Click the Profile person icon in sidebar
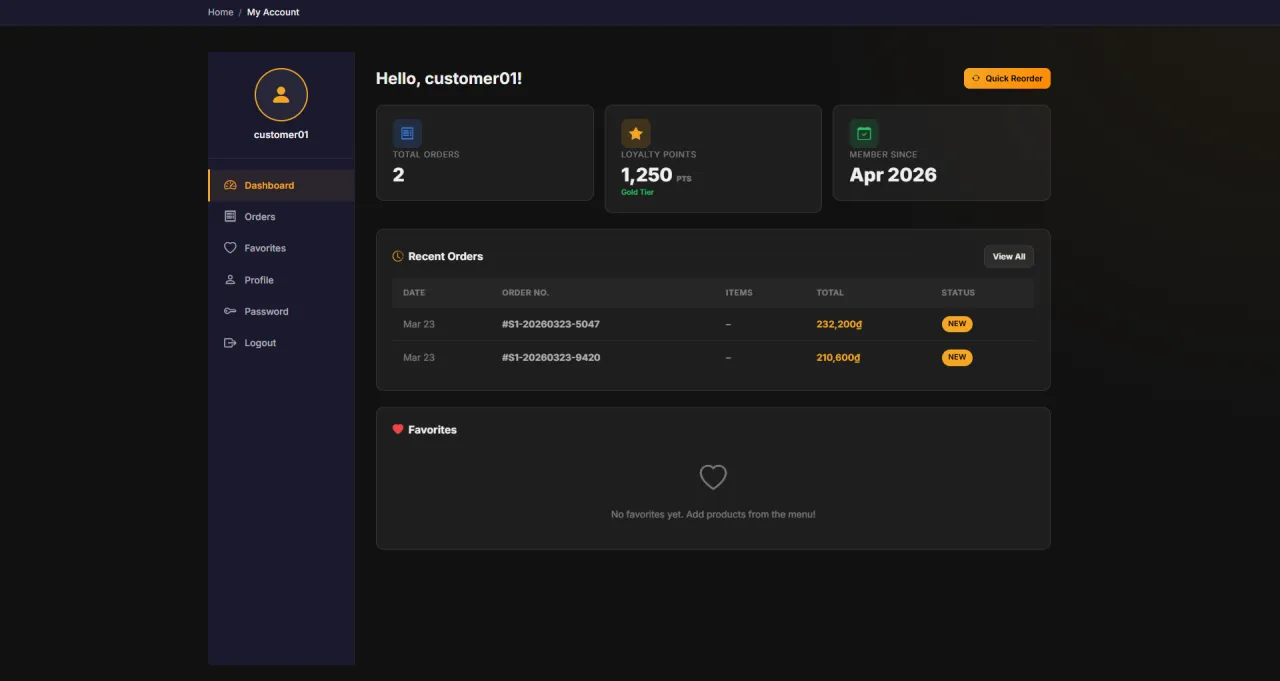This screenshot has width=1280, height=681. 230,280
